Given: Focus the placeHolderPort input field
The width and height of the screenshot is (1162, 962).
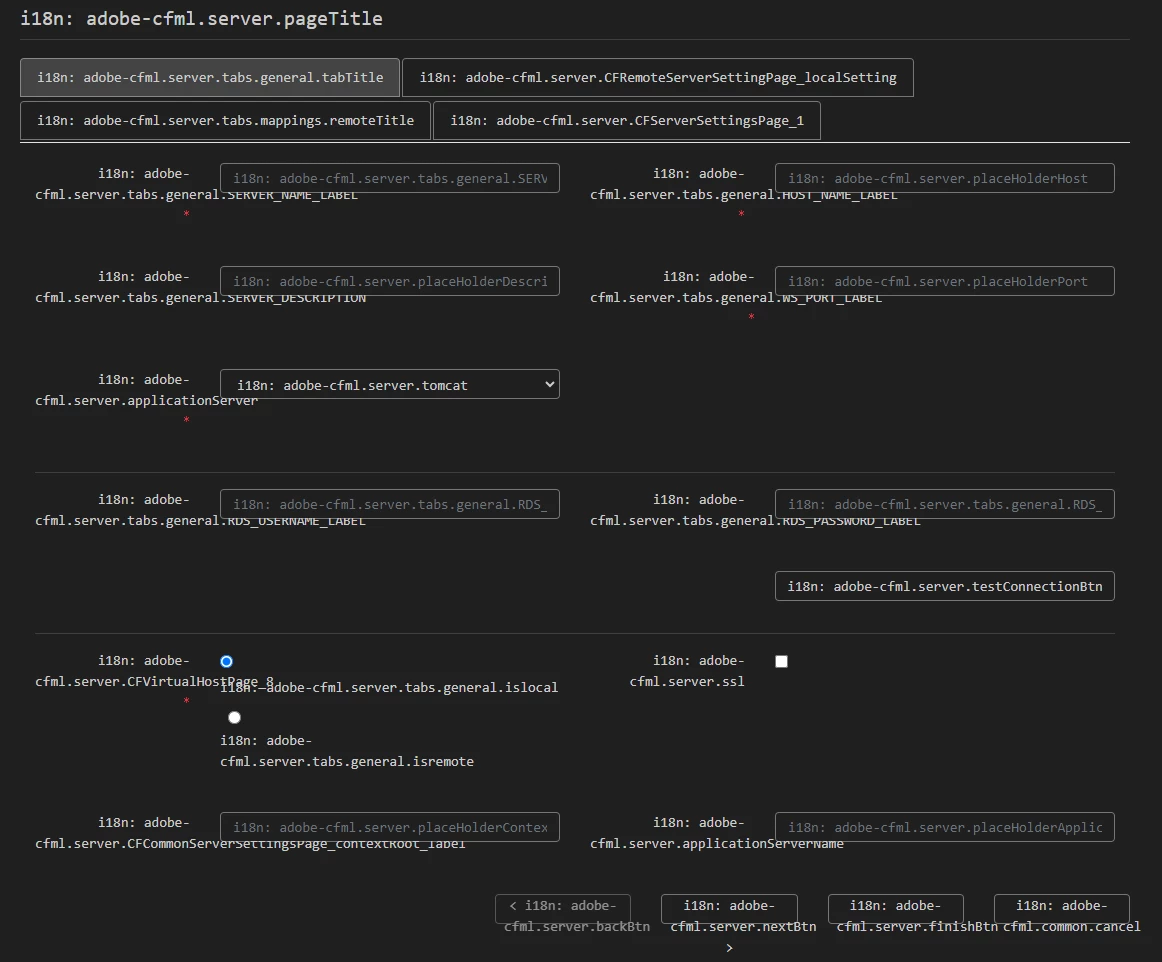Looking at the screenshot, I should click(x=944, y=282).
